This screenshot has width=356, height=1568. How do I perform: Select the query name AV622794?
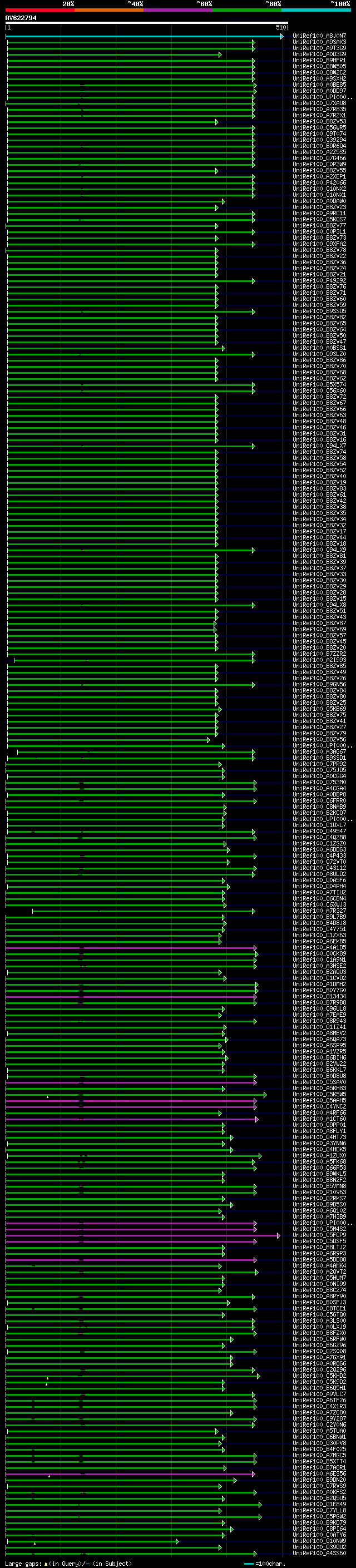tap(21, 18)
